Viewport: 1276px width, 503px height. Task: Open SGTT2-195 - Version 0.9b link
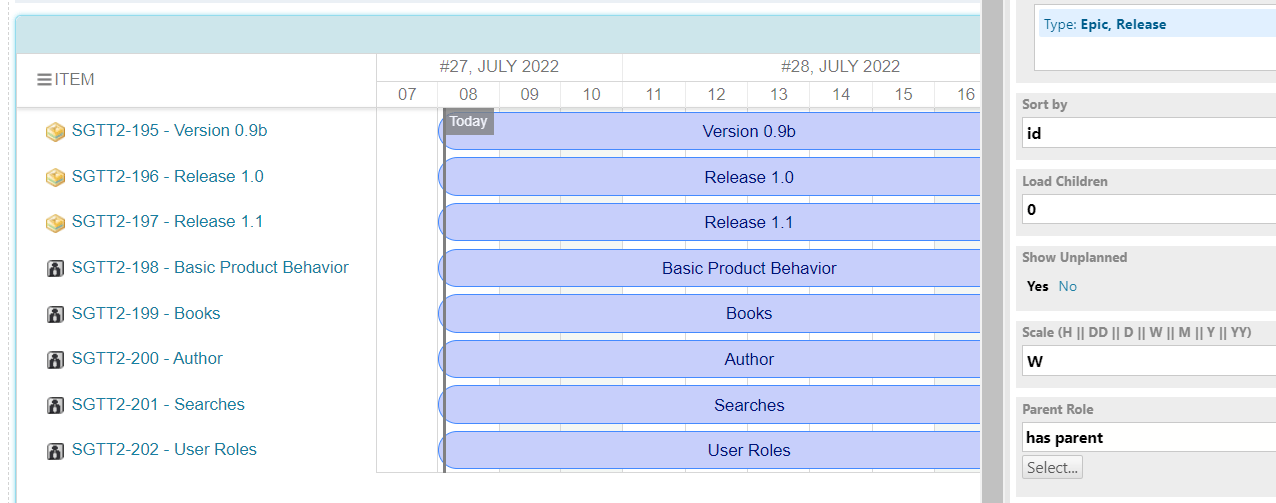(169, 131)
